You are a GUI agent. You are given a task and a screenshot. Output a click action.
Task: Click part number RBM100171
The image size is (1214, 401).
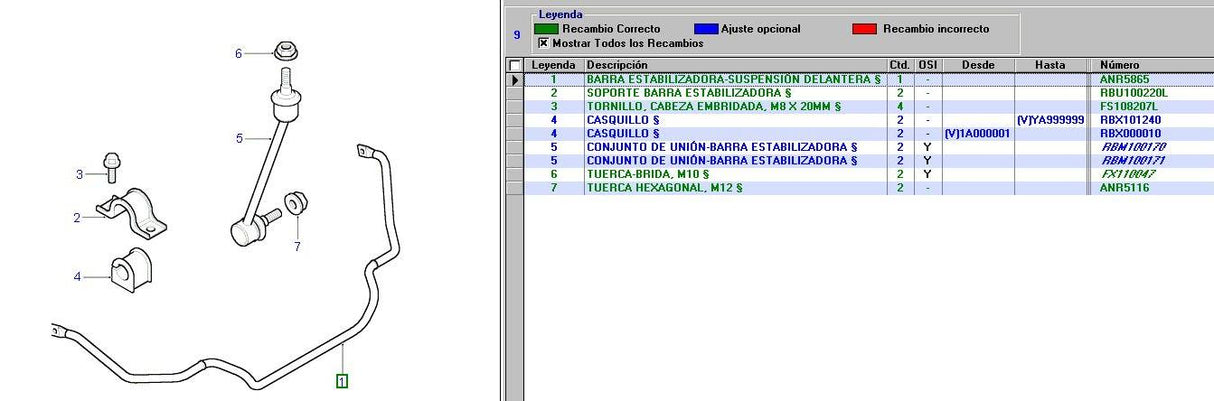[x=1131, y=160]
